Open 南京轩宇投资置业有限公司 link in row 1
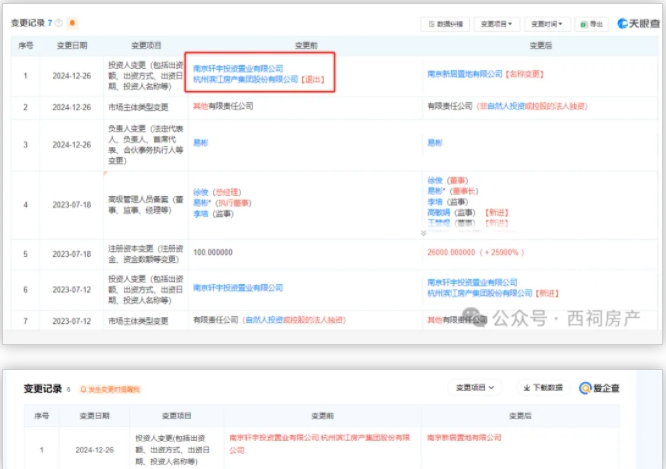This screenshot has width=666, height=469. [238, 68]
